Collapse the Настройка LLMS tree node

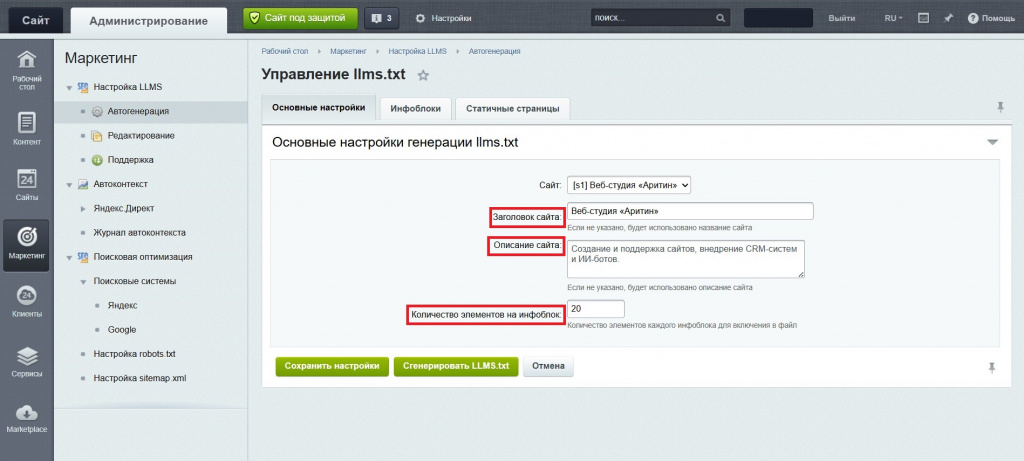(x=69, y=87)
